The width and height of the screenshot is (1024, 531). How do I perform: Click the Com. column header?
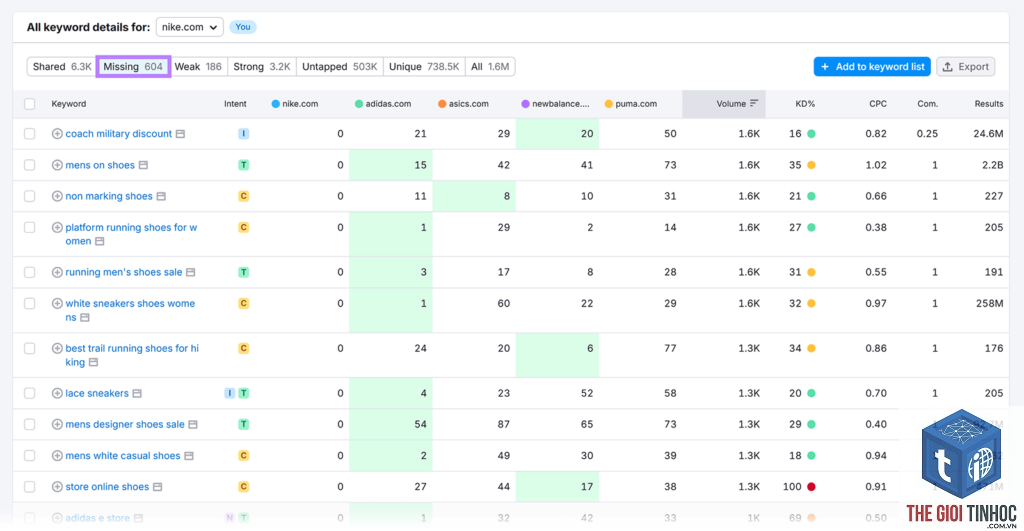[x=927, y=104]
